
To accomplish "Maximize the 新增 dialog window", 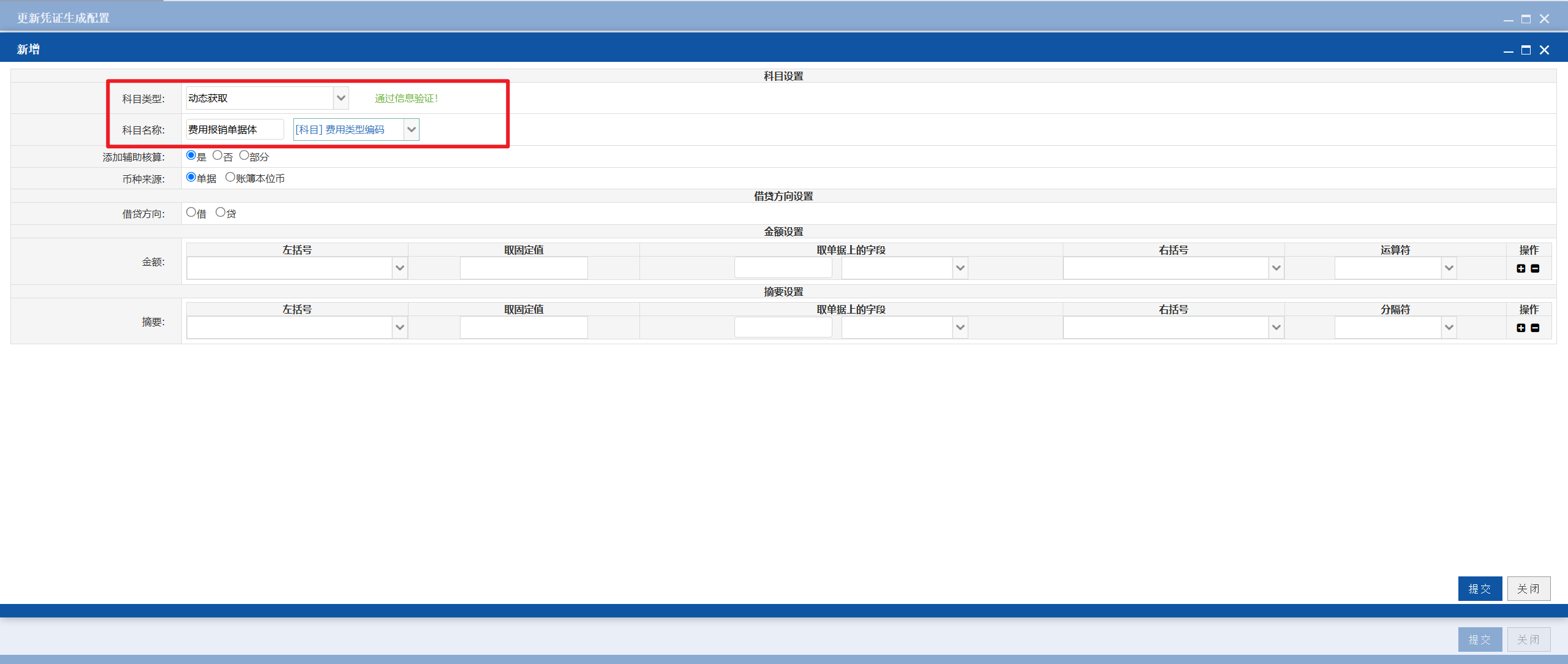I will [1526, 50].
